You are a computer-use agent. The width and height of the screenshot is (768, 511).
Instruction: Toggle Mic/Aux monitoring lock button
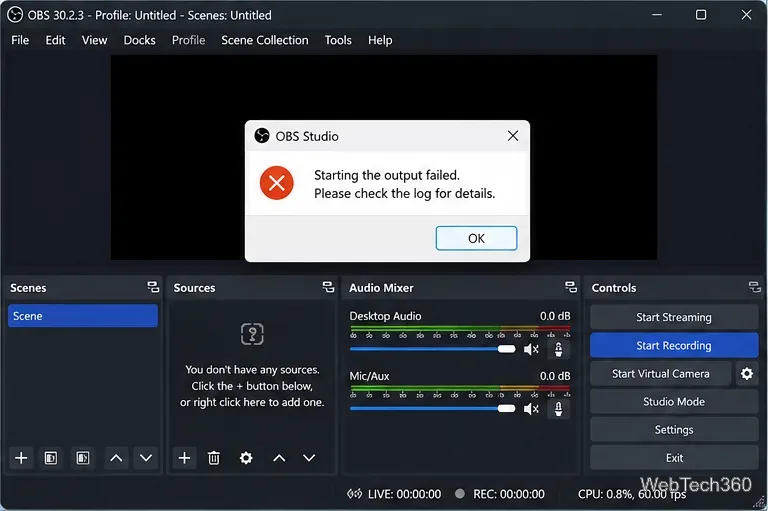[558, 409]
